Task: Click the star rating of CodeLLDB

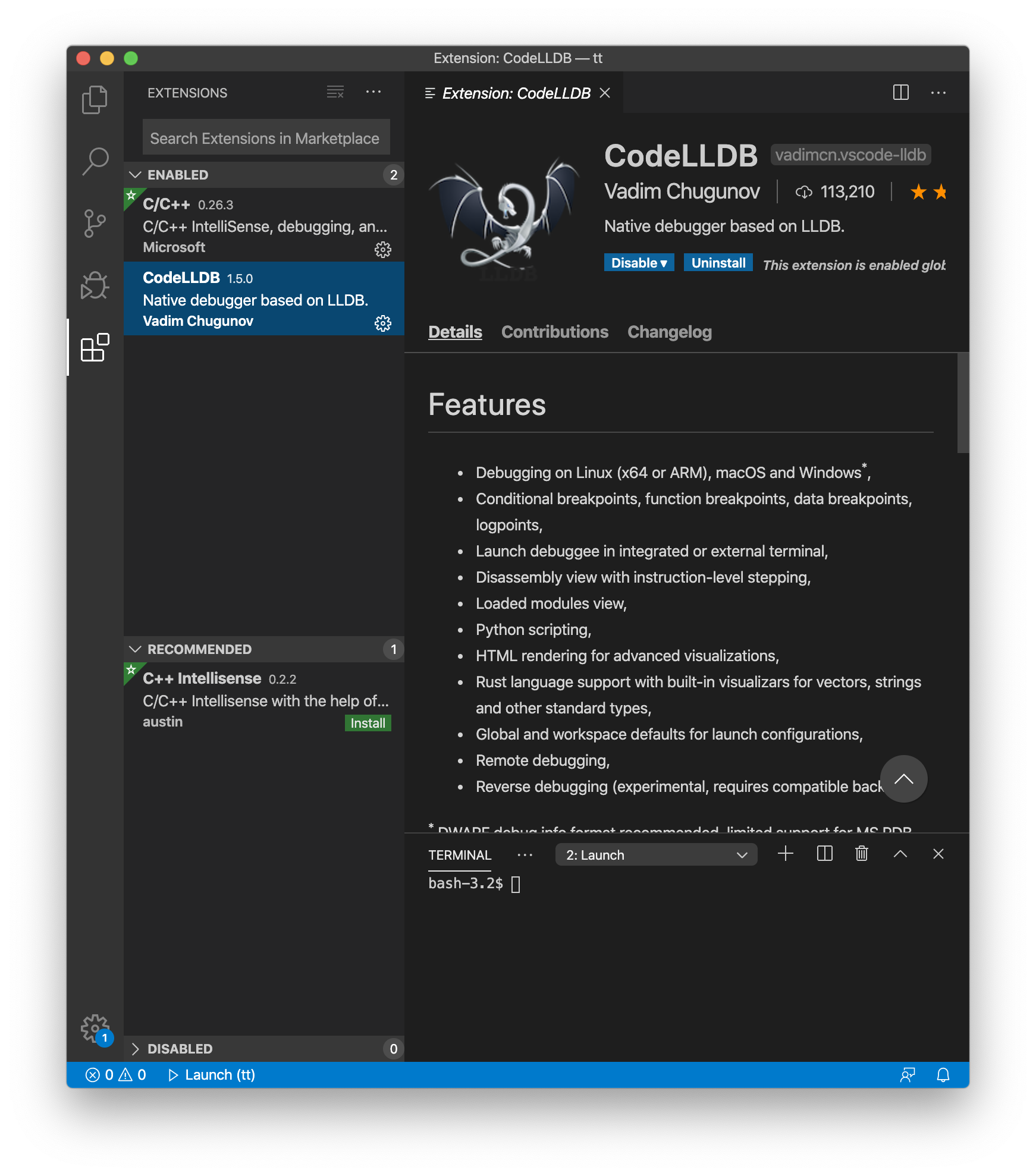Action: [928, 192]
